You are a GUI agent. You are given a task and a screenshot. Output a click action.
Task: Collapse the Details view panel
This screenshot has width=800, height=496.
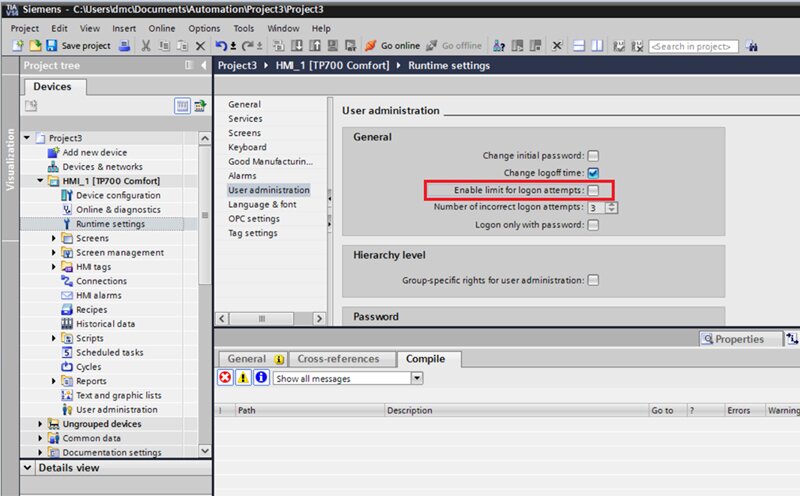(x=28, y=467)
